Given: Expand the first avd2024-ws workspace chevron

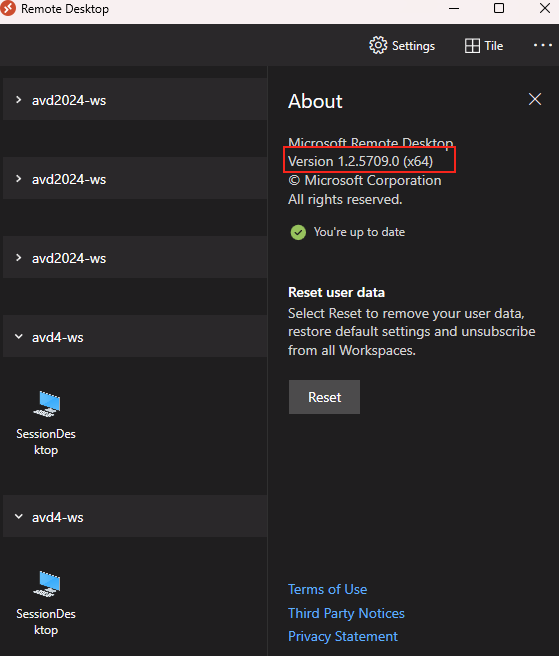Looking at the screenshot, I should [x=18, y=100].
